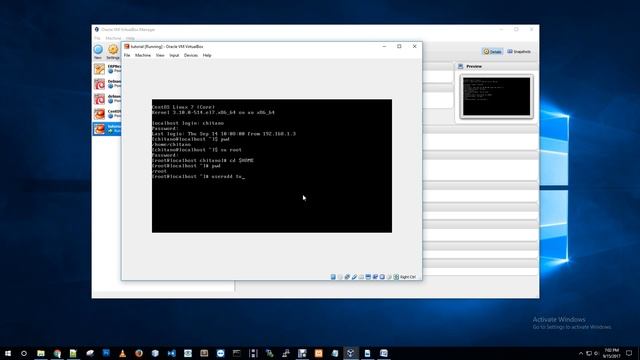Toggle the mouse integration indicator
Viewport: 640px width, 360px height.
coord(389,277)
